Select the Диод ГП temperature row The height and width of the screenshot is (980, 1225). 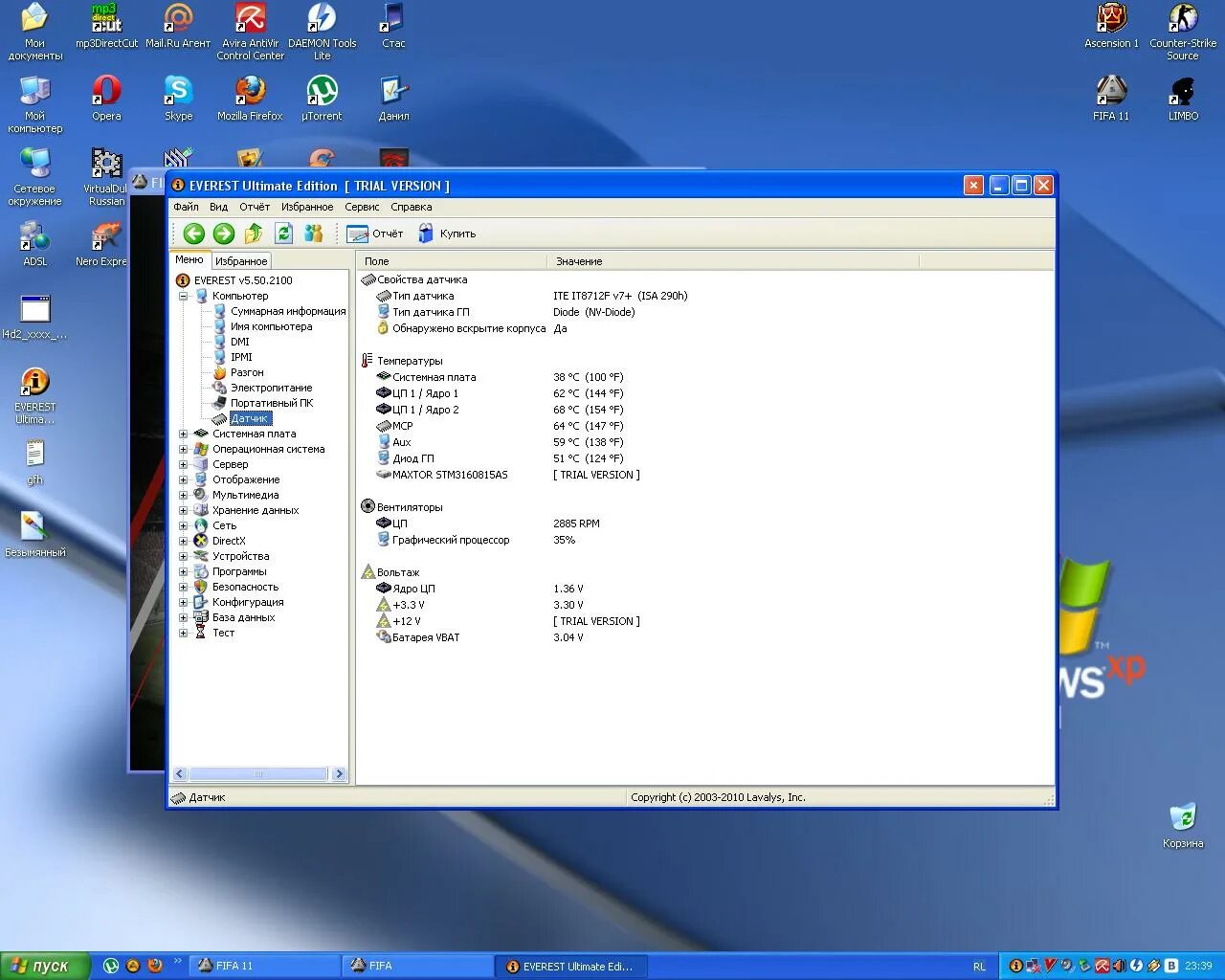pyautogui.click(x=705, y=458)
